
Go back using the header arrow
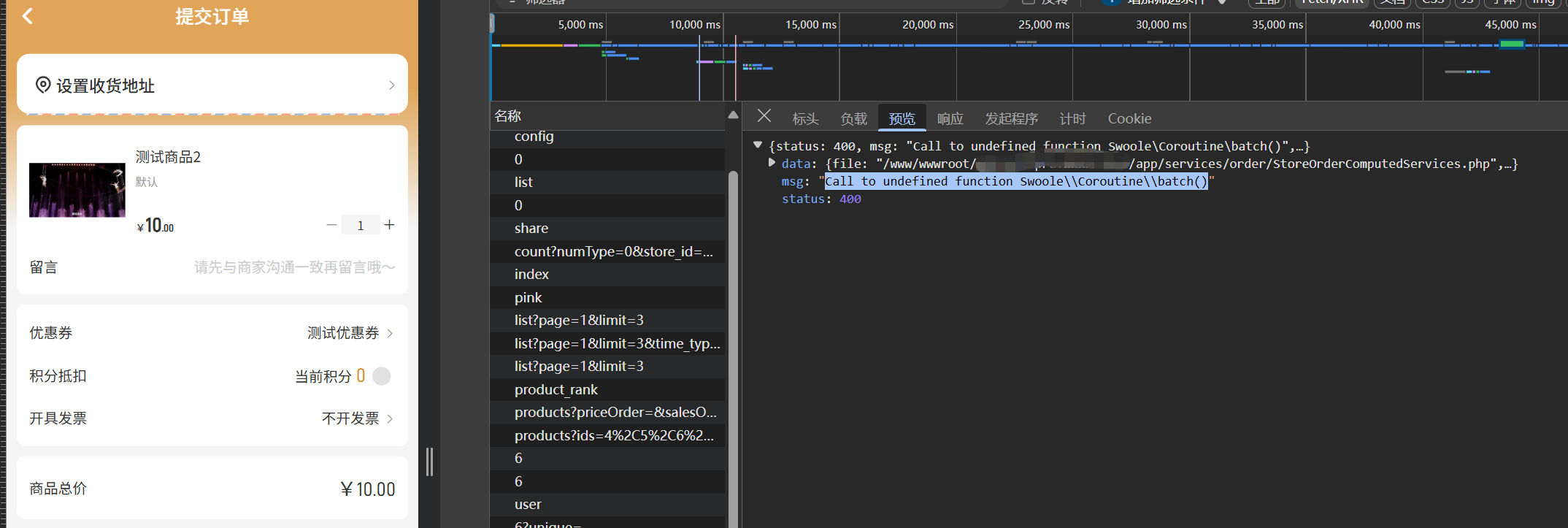[x=28, y=16]
